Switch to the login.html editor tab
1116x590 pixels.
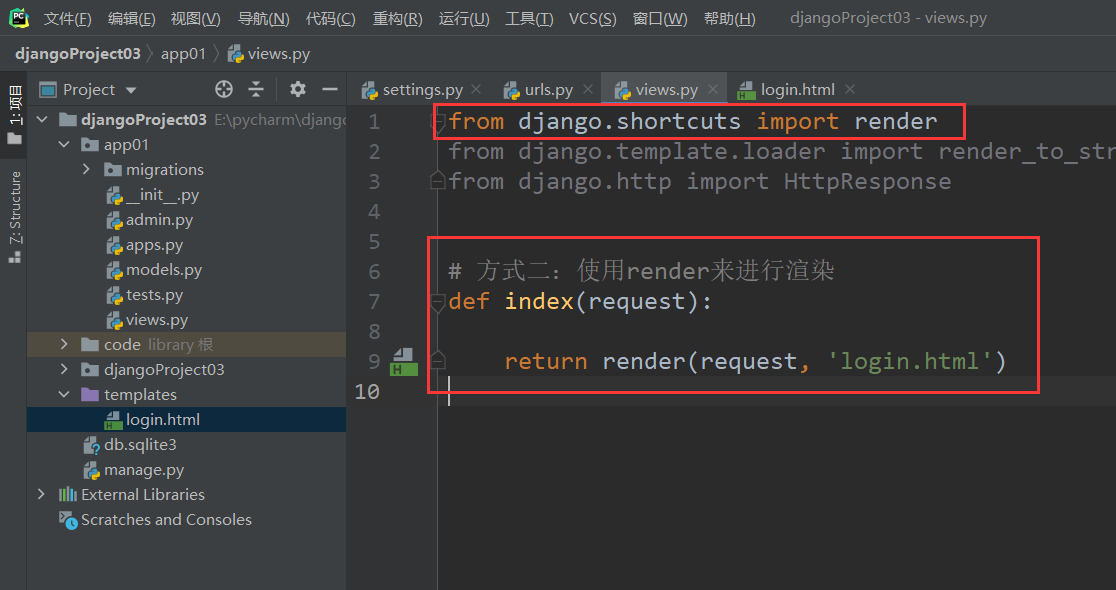[786, 90]
